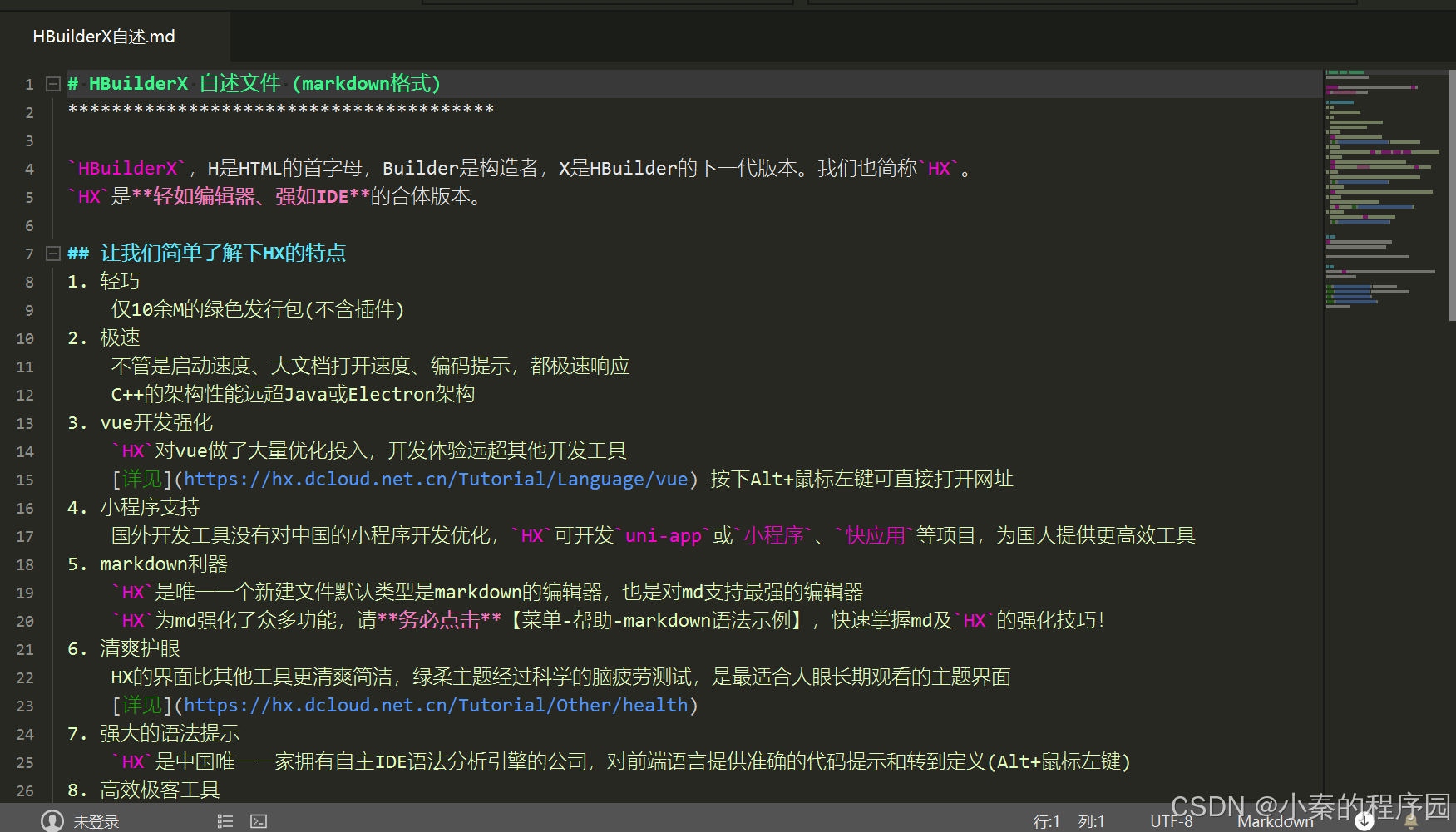Click the download arrow icon in status bar
Screen dimensions: 1456x832
(x=1365, y=821)
